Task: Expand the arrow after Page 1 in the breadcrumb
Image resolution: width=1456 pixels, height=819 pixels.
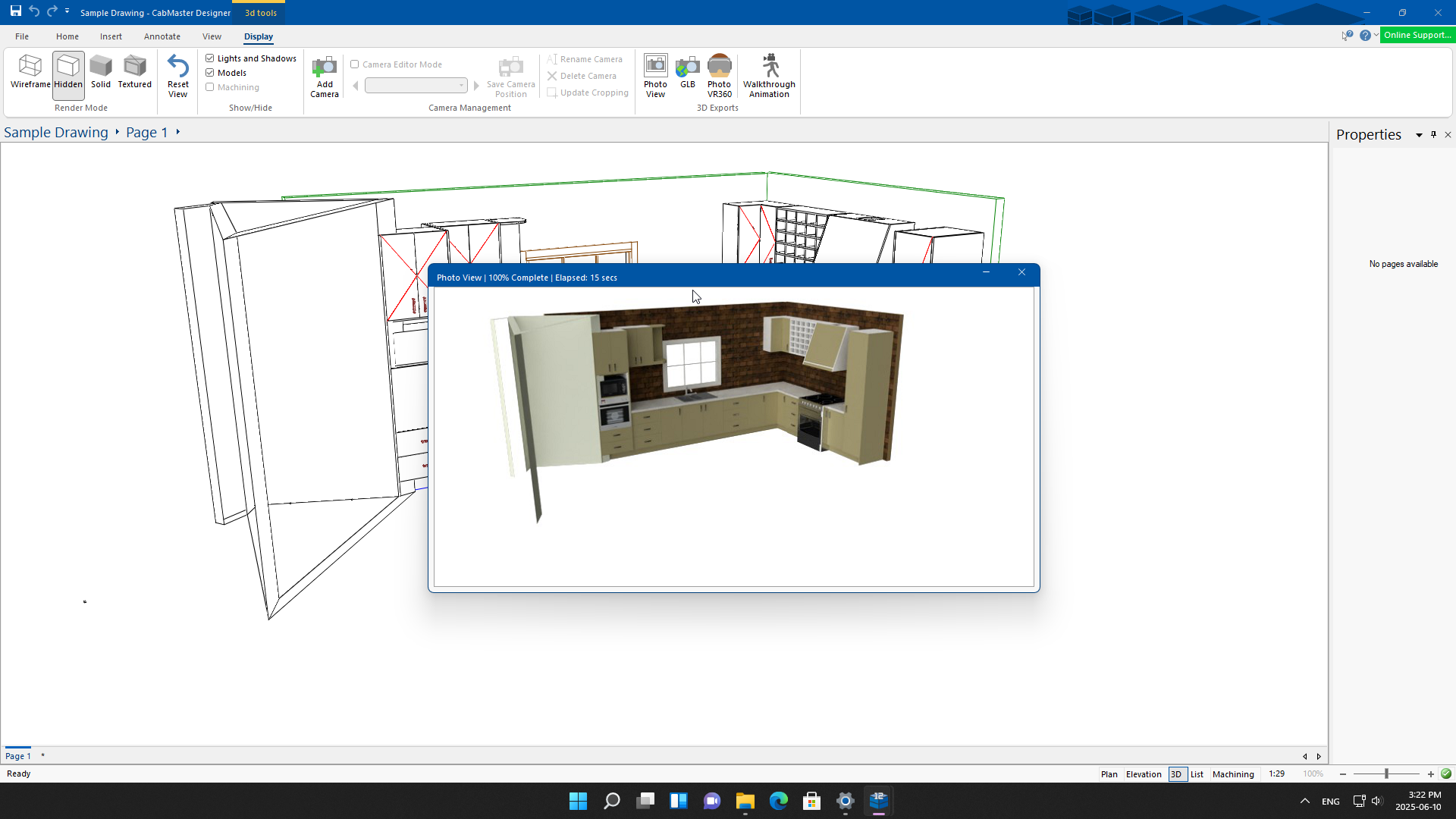Action: point(178,132)
